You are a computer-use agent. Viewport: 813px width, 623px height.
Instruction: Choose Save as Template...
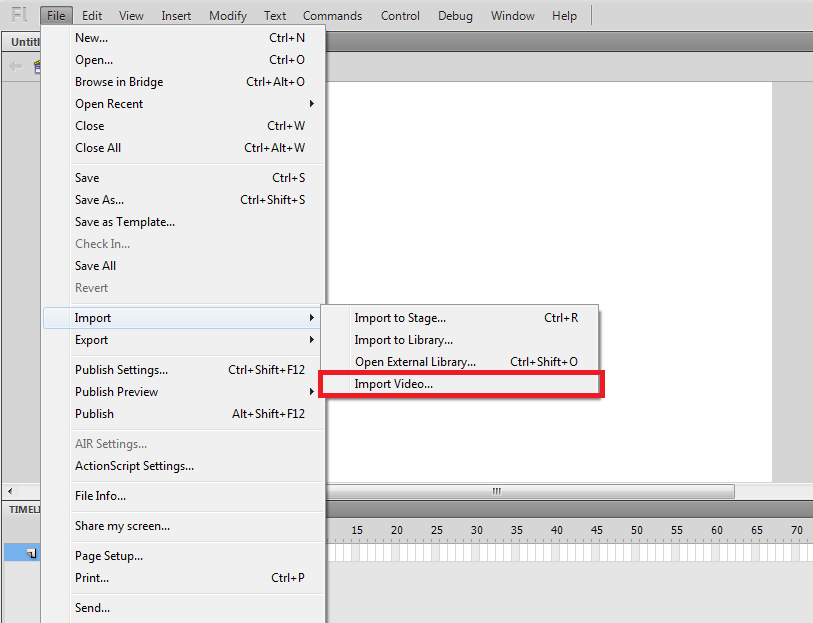(184, 222)
